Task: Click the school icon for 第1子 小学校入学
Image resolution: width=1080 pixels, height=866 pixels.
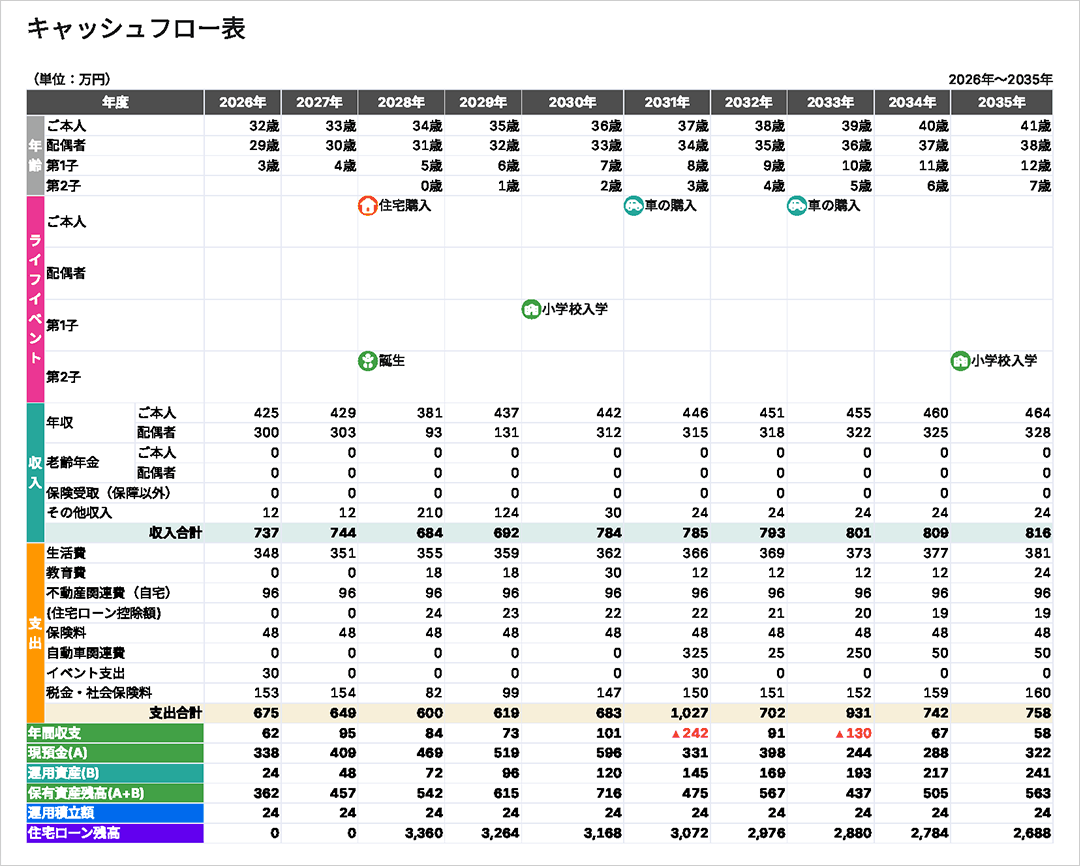Action: pos(531,309)
